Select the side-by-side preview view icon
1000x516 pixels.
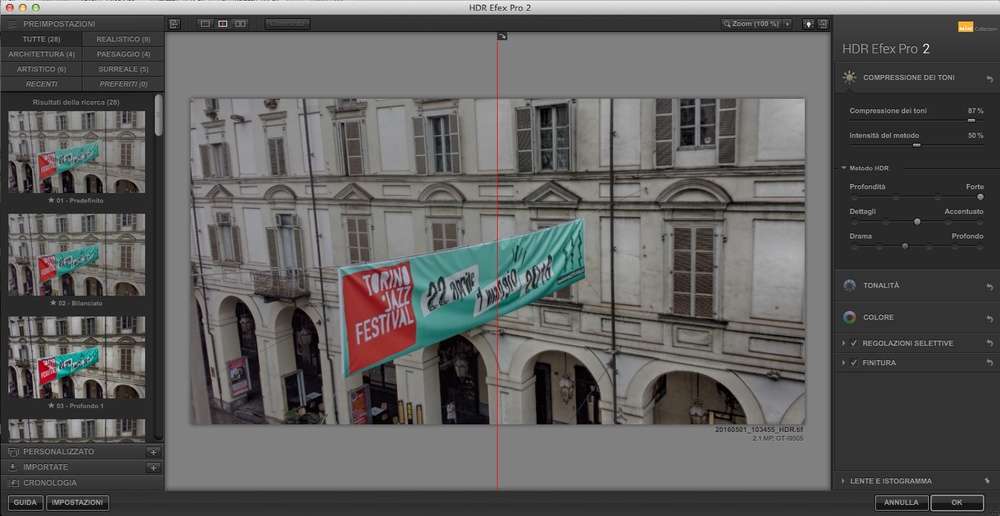(241, 23)
